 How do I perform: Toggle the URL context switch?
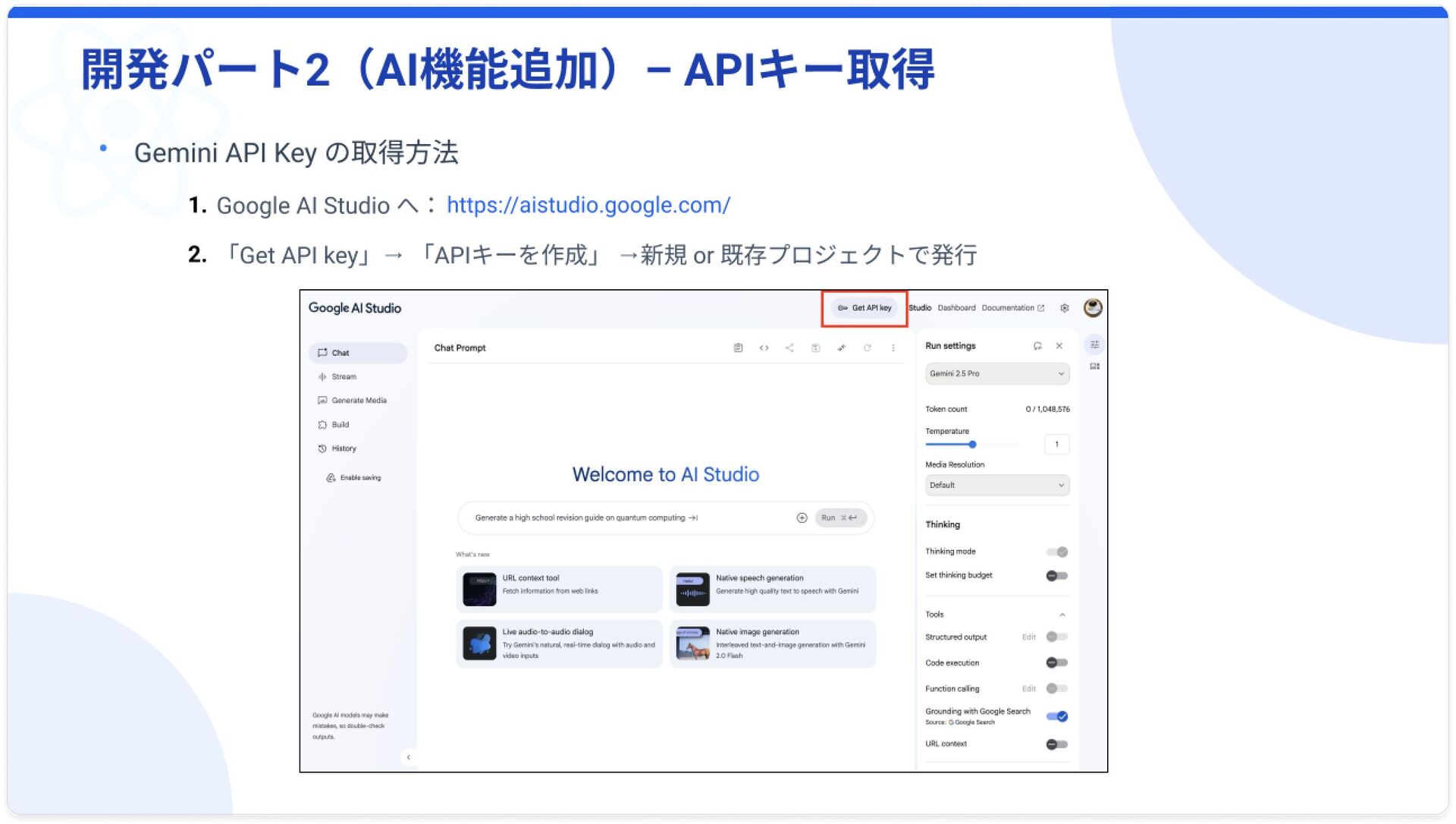[1057, 744]
